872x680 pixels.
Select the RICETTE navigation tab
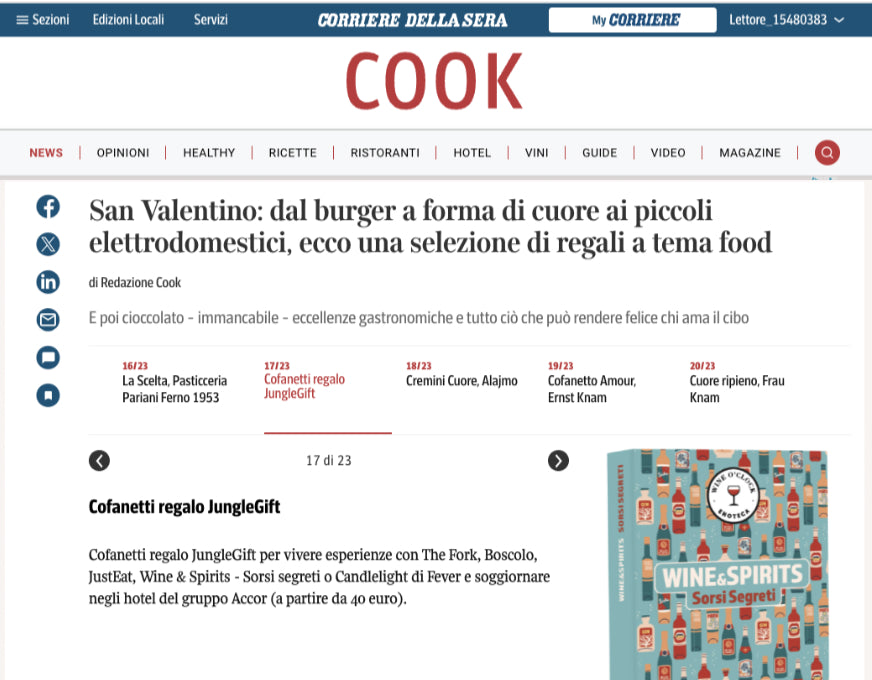(293, 153)
